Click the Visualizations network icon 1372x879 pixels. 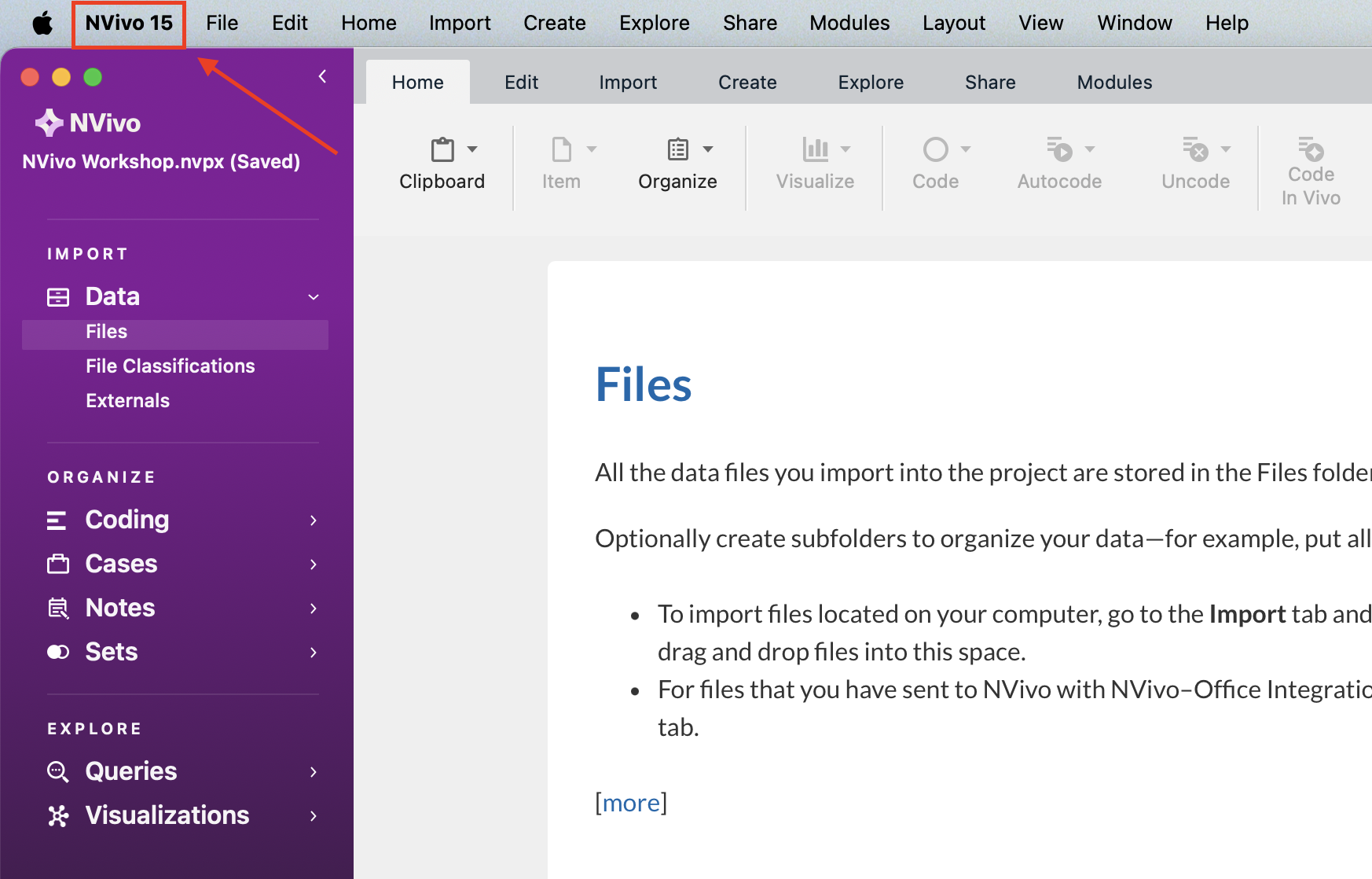click(58, 816)
